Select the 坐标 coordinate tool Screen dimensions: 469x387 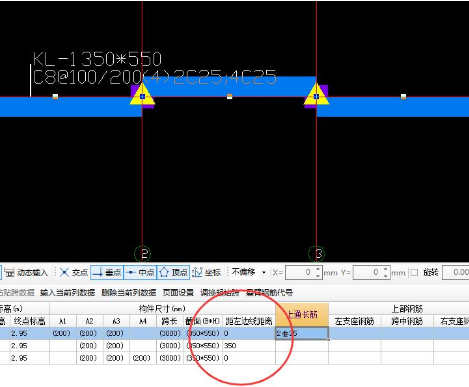tap(206, 273)
